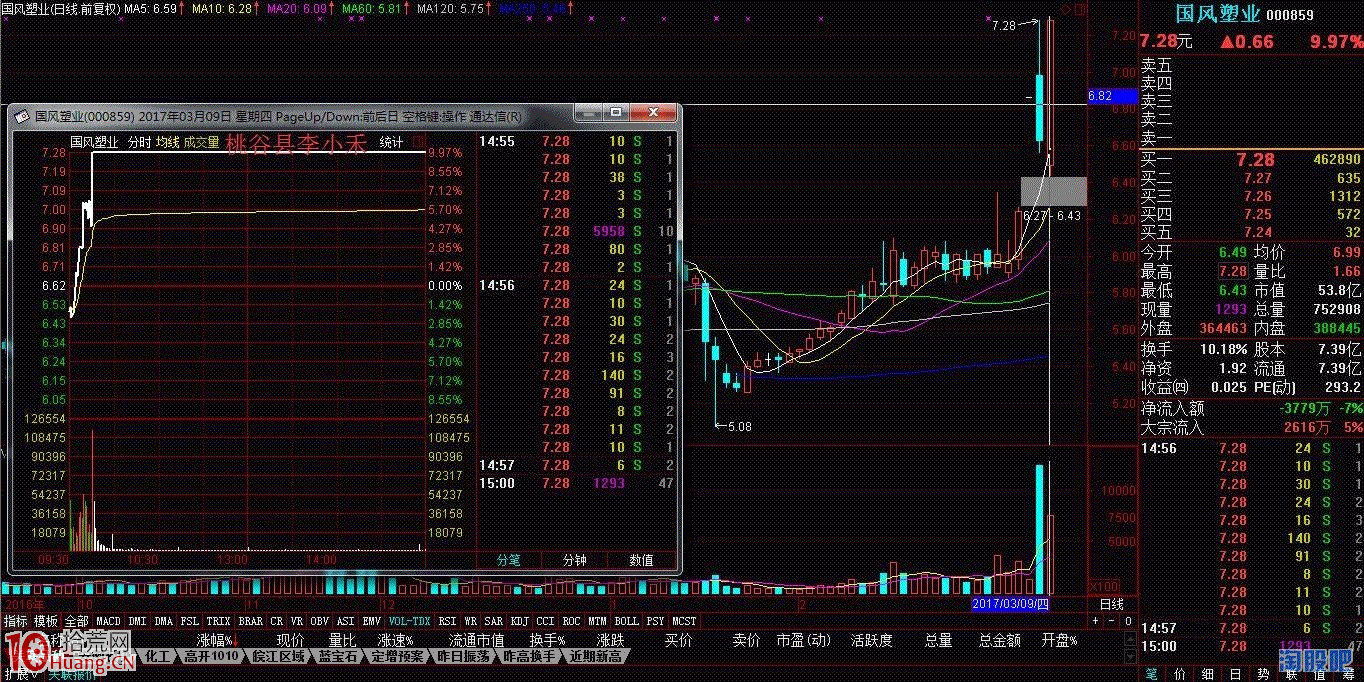Image resolution: width=1364 pixels, height=682 pixels.
Task: Show the MTM indicator
Action: point(598,621)
